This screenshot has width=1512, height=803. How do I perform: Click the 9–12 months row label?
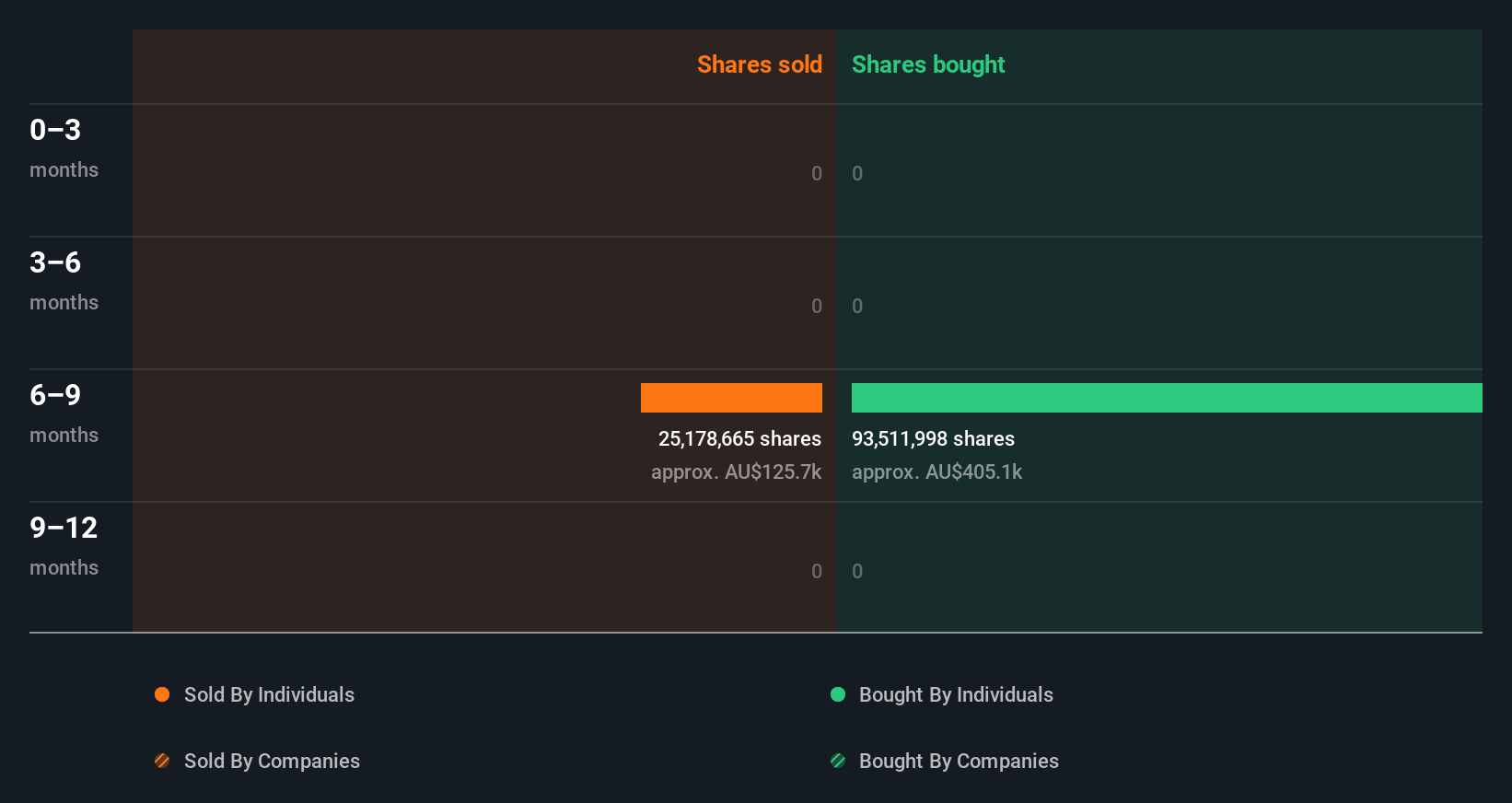[64, 545]
